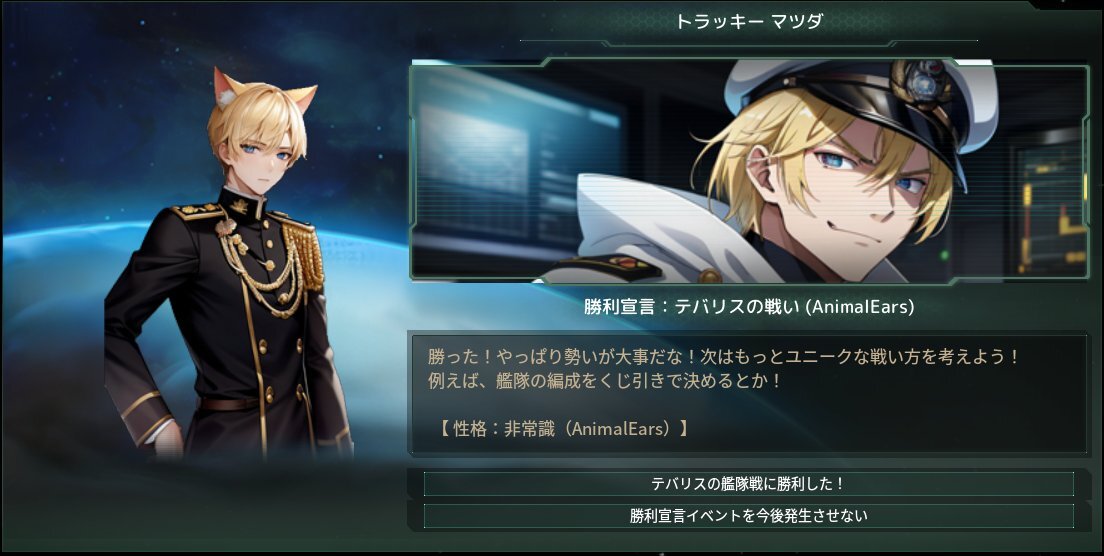Click the officer's right cat ear
1104x556 pixels.
point(301,99)
